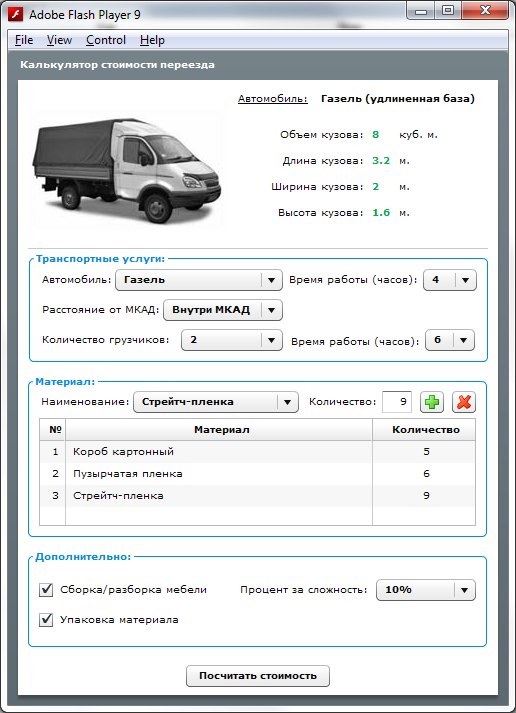The height and width of the screenshot is (713, 516).
Task: Expand the Наименование material dropdown
Action: tap(215, 402)
